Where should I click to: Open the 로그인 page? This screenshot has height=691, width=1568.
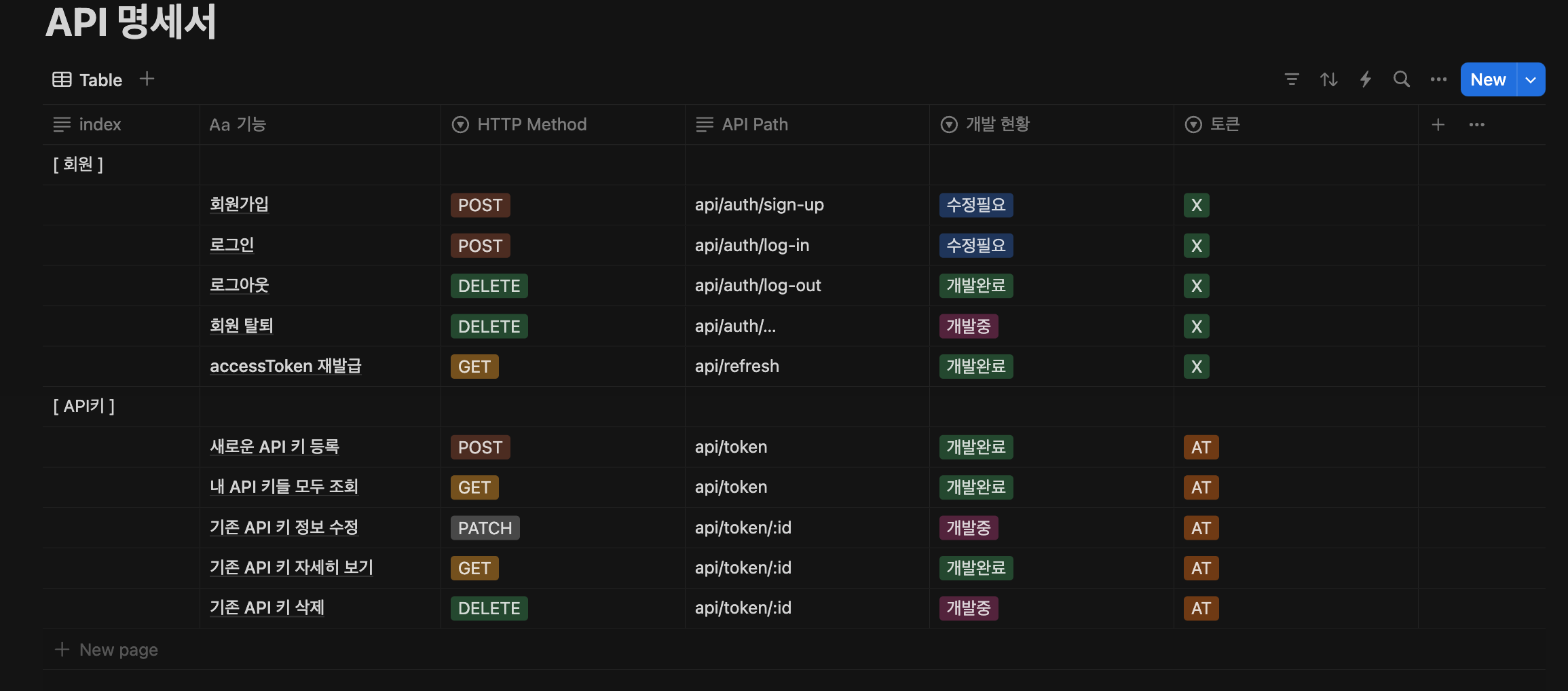click(231, 245)
